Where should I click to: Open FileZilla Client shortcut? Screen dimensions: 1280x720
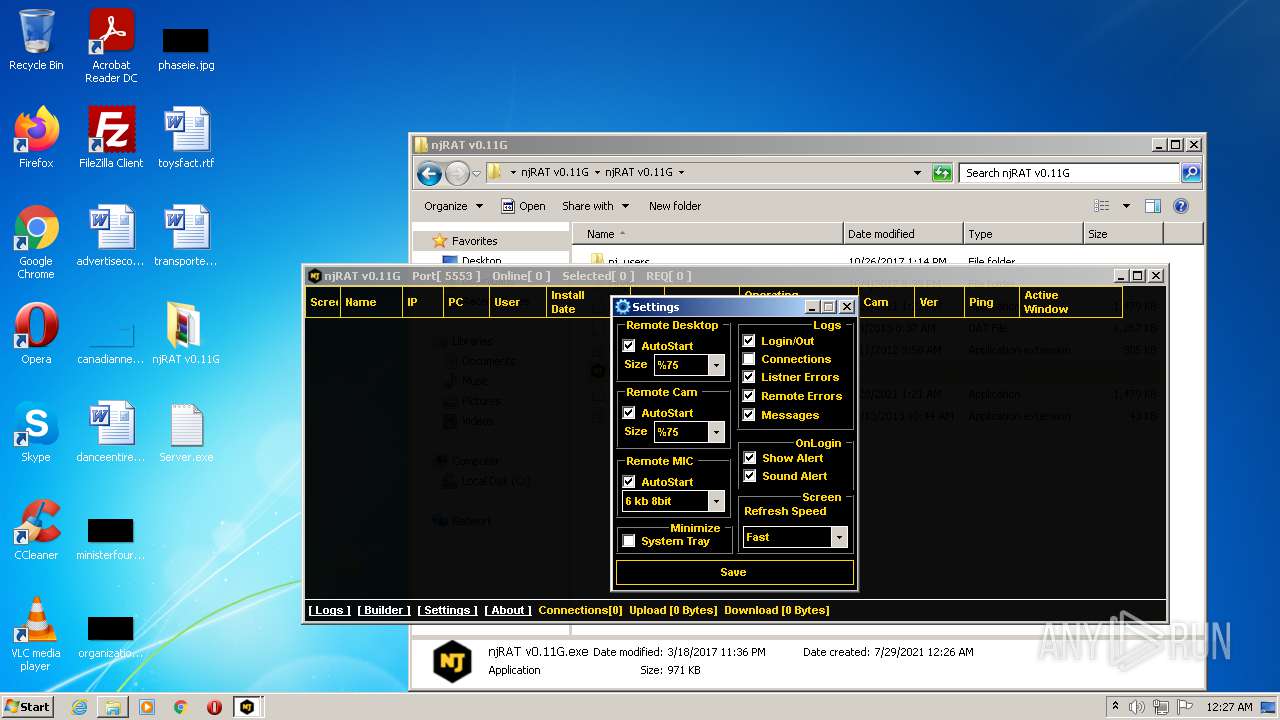pyautogui.click(x=111, y=138)
